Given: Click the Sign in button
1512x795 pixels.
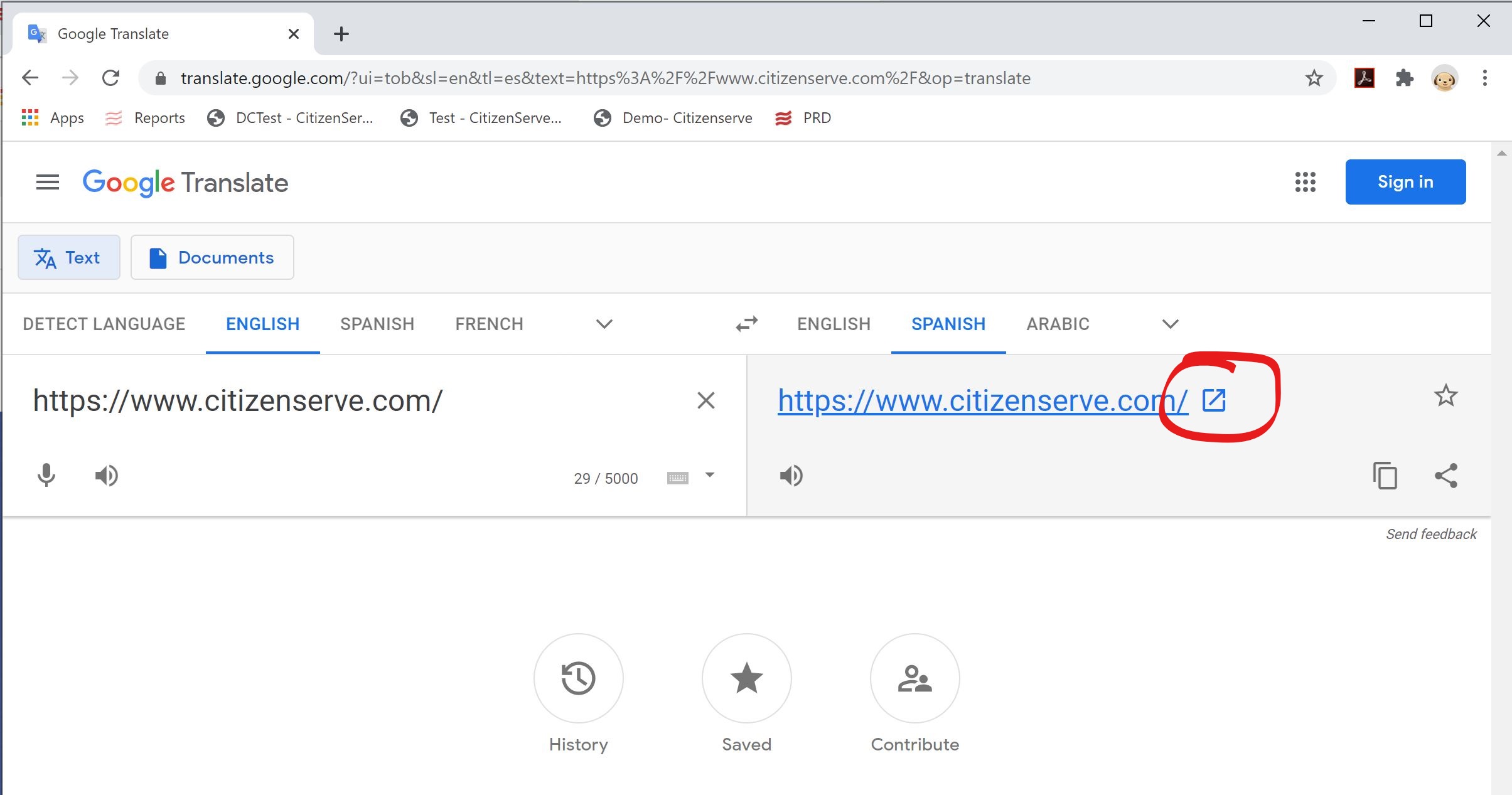Looking at the screenshot, I should click(1405, 182).
